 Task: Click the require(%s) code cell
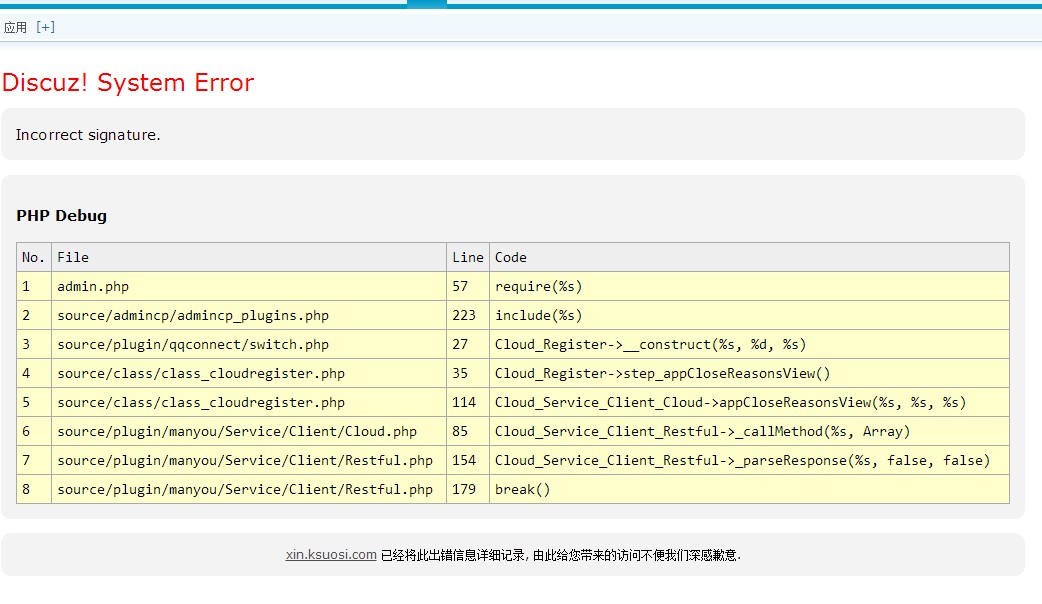tap(538, 286)
